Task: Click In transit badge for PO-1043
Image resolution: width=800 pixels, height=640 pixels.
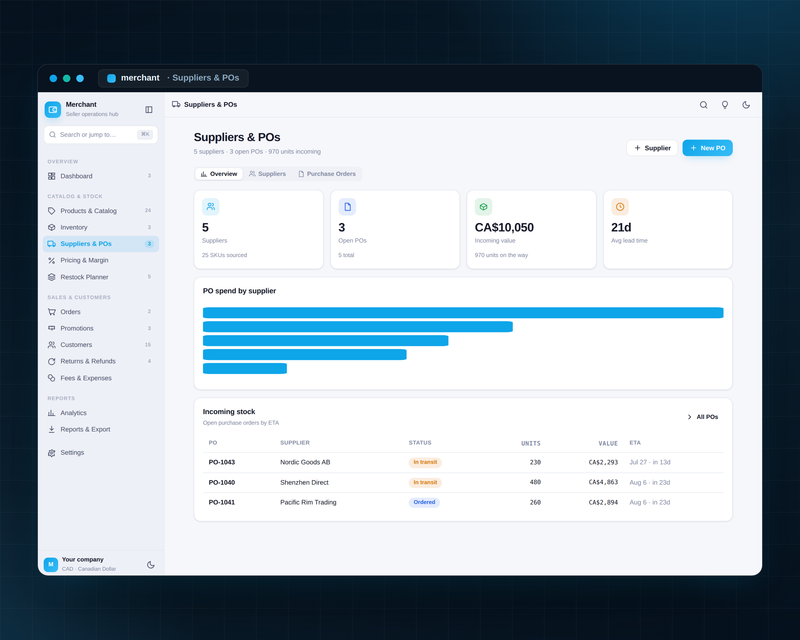Action: [425, 462]
